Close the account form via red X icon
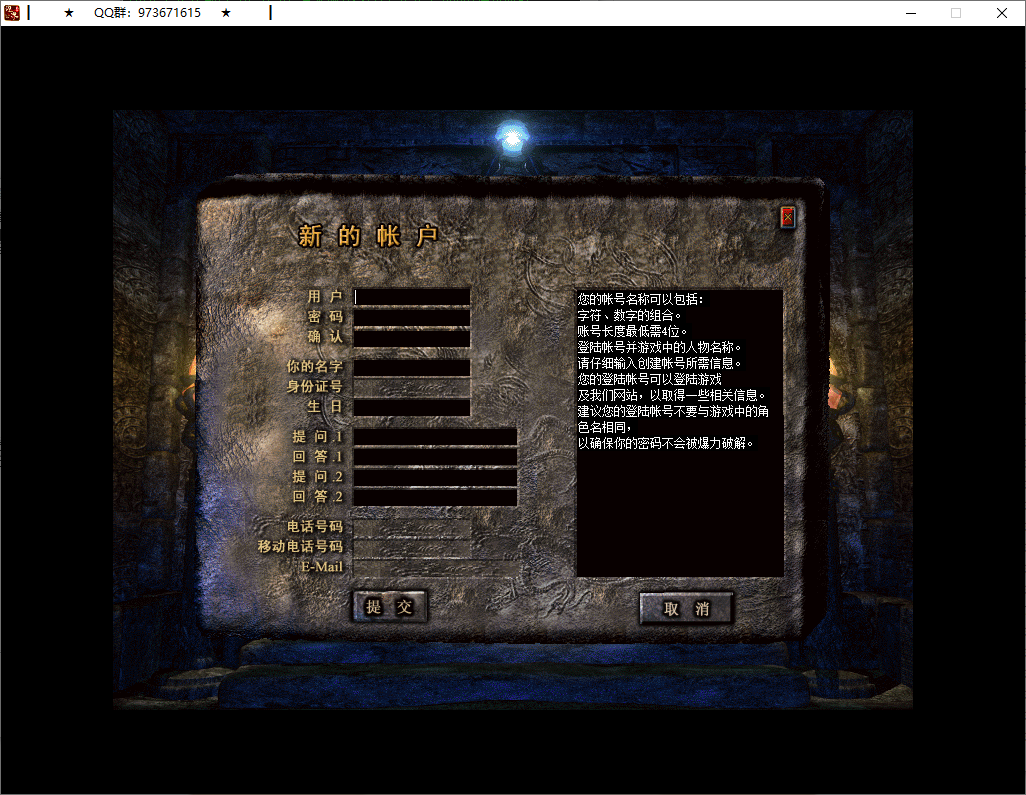1026x795 pixels. (x=786, y=218)
